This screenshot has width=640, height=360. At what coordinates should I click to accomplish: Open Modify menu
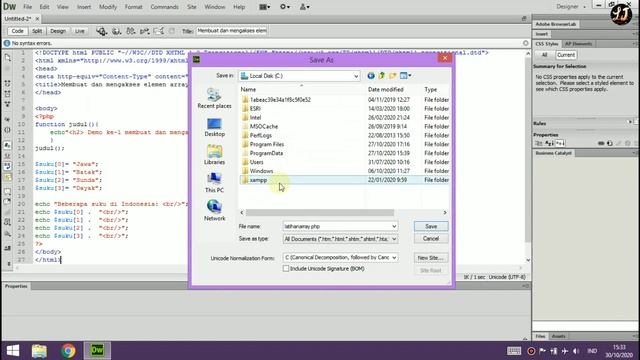tap(108, 7)
